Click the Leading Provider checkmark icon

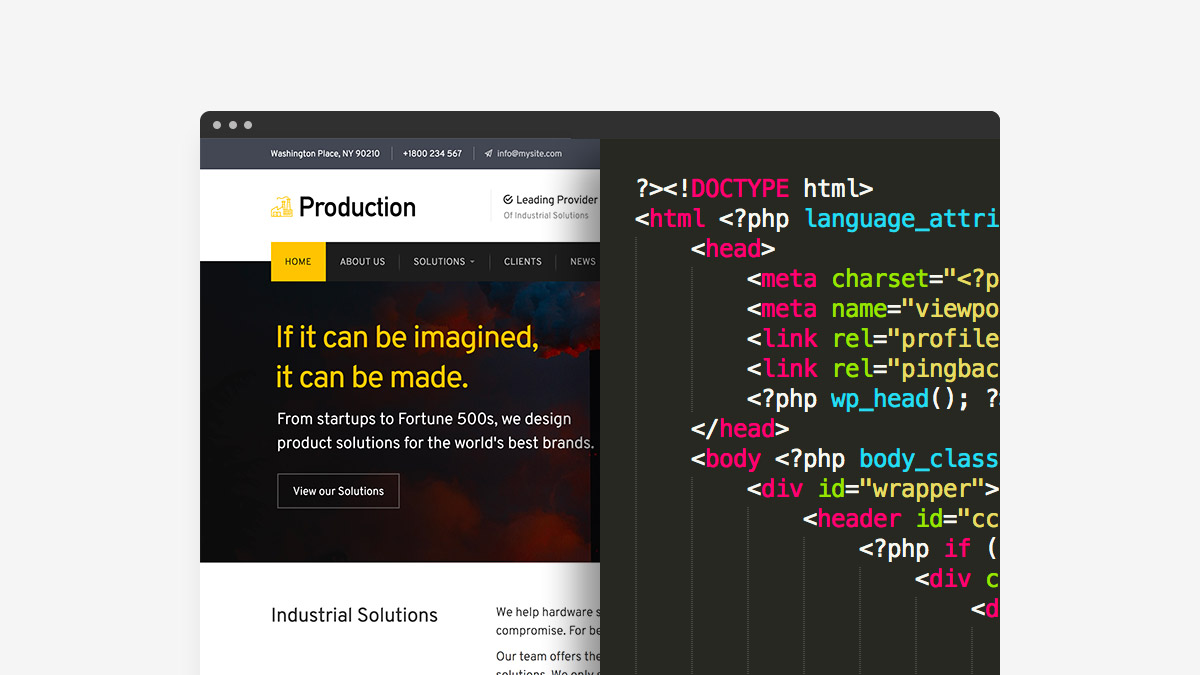(508, 200)
